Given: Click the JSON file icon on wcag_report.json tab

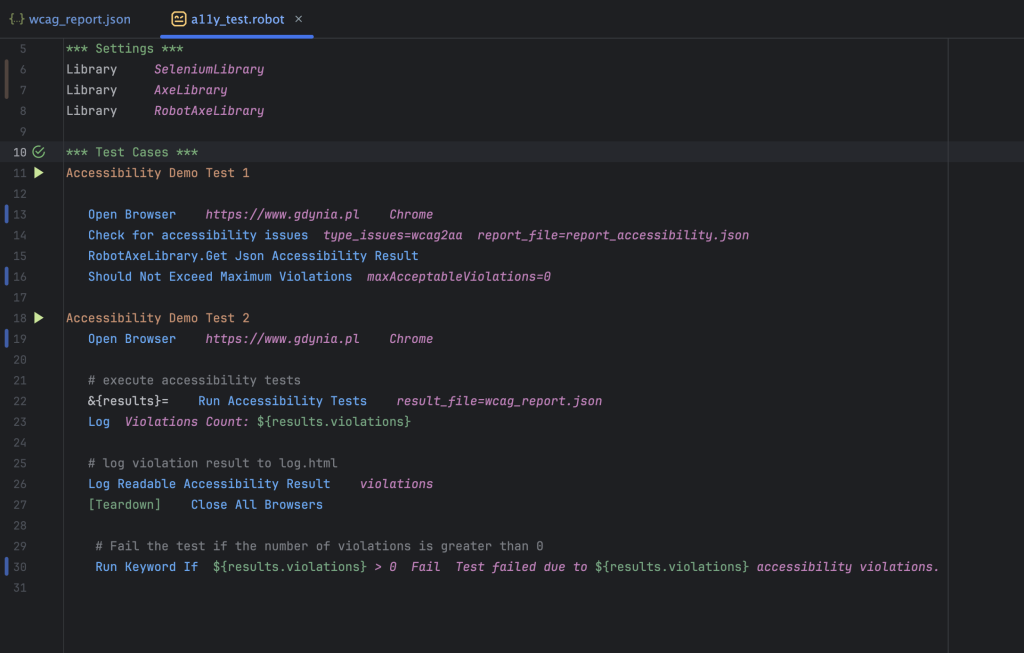Looking at the screenshot, I should pos(16,19).
